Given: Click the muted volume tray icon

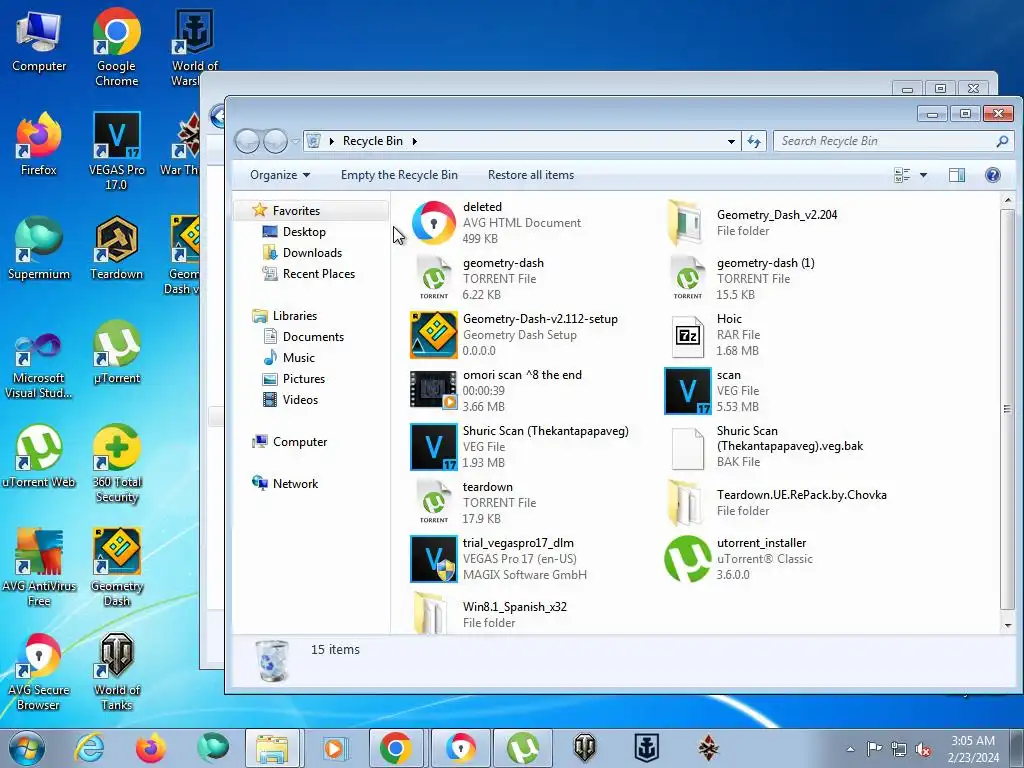Looking at the screenshot, I should coord(922,749).
